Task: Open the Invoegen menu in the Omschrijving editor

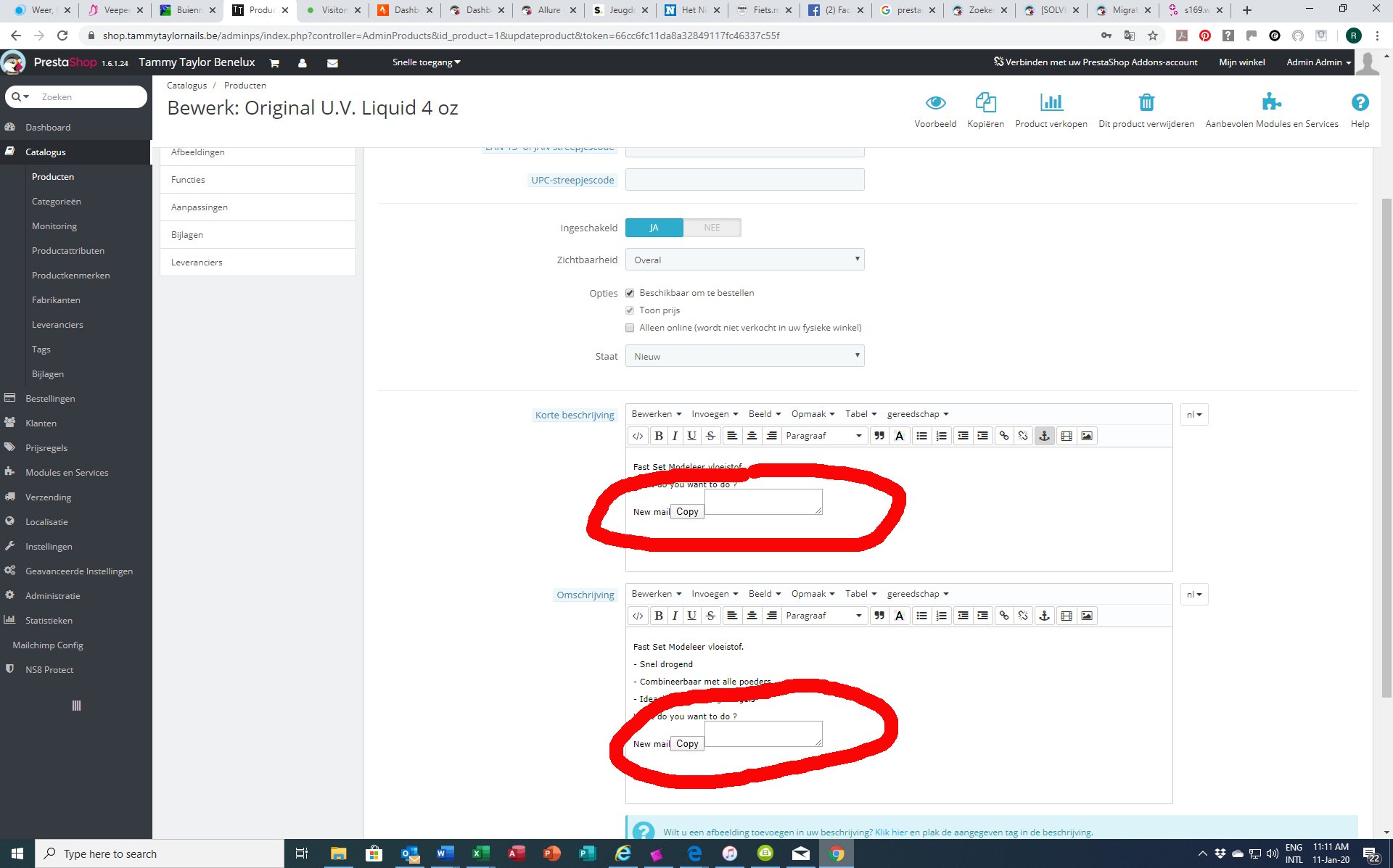Action: pos(714,594)
